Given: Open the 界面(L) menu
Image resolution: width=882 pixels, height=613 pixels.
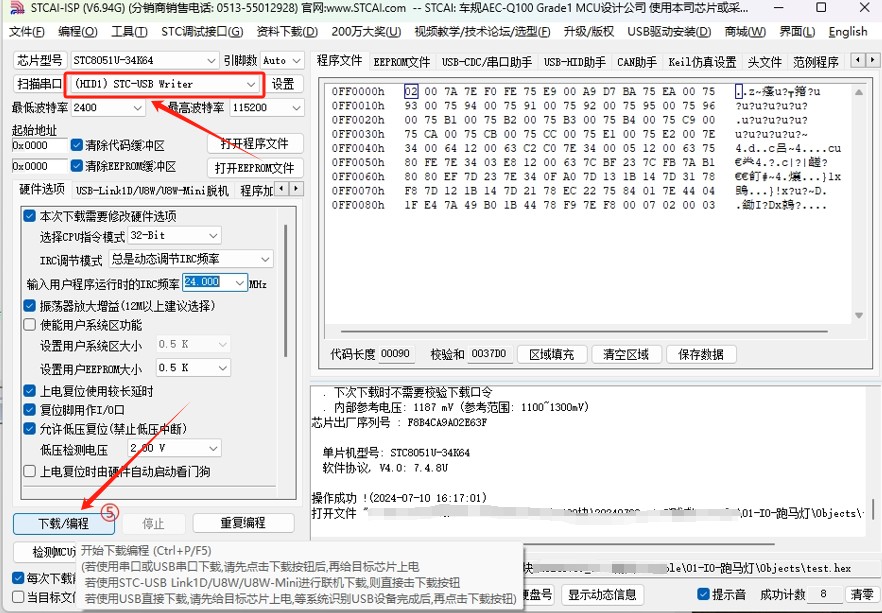Looking at the screenshot, I should pos(797,32).
